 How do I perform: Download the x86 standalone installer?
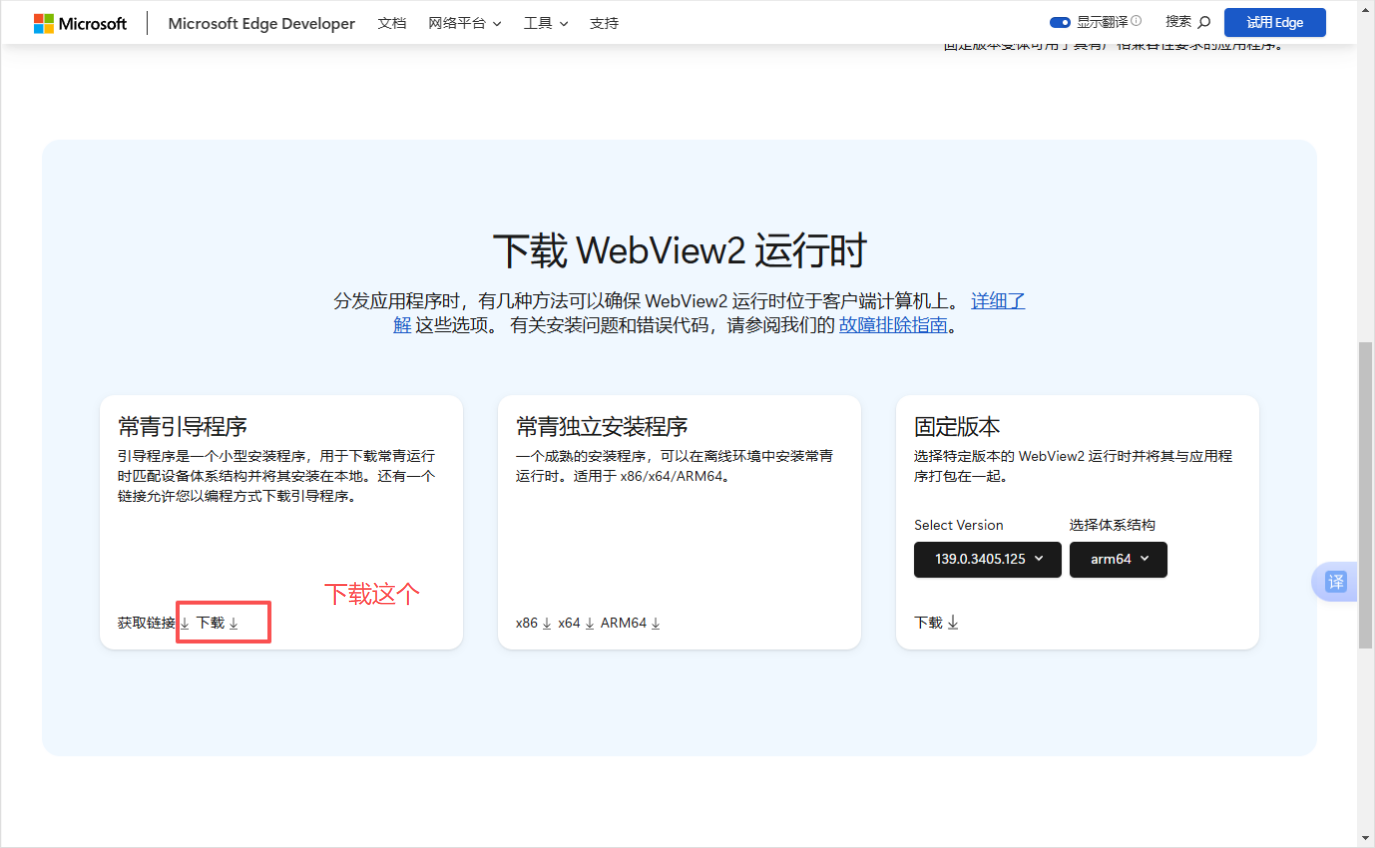point(533,623)
